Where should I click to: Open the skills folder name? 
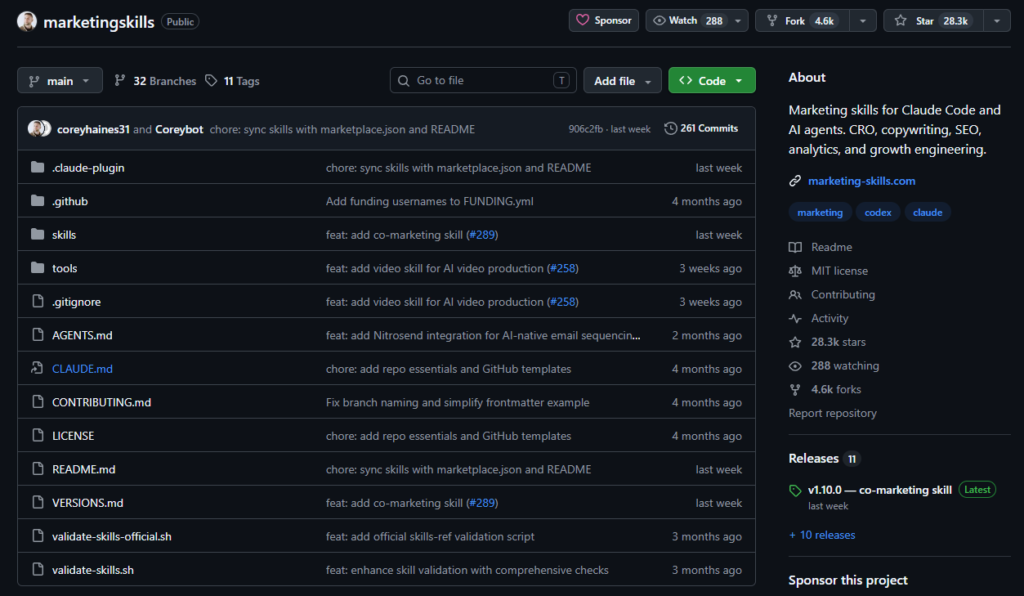tap(64, 234)
